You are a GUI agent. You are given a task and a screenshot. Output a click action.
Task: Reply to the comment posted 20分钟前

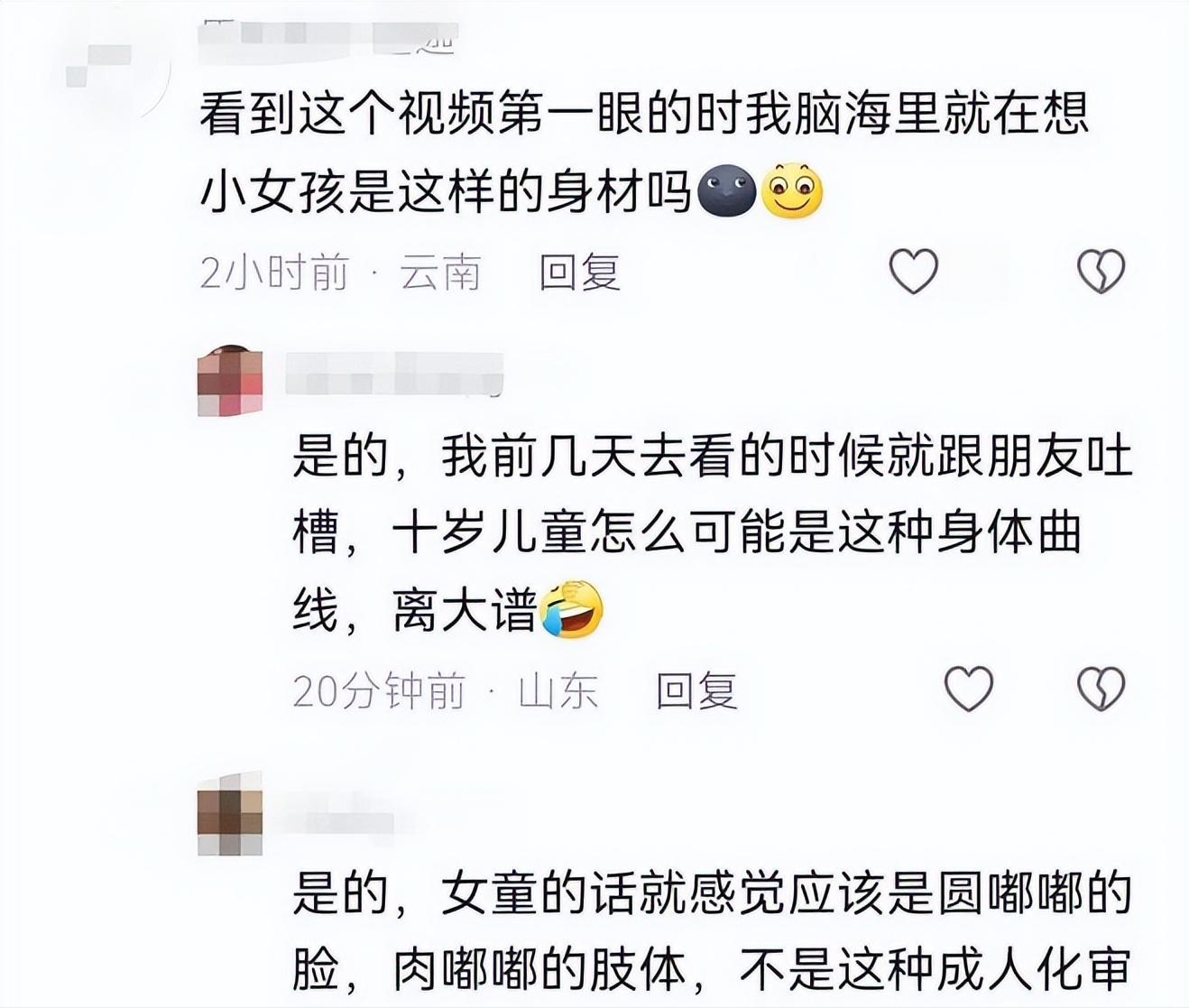[x=696, y=690]
